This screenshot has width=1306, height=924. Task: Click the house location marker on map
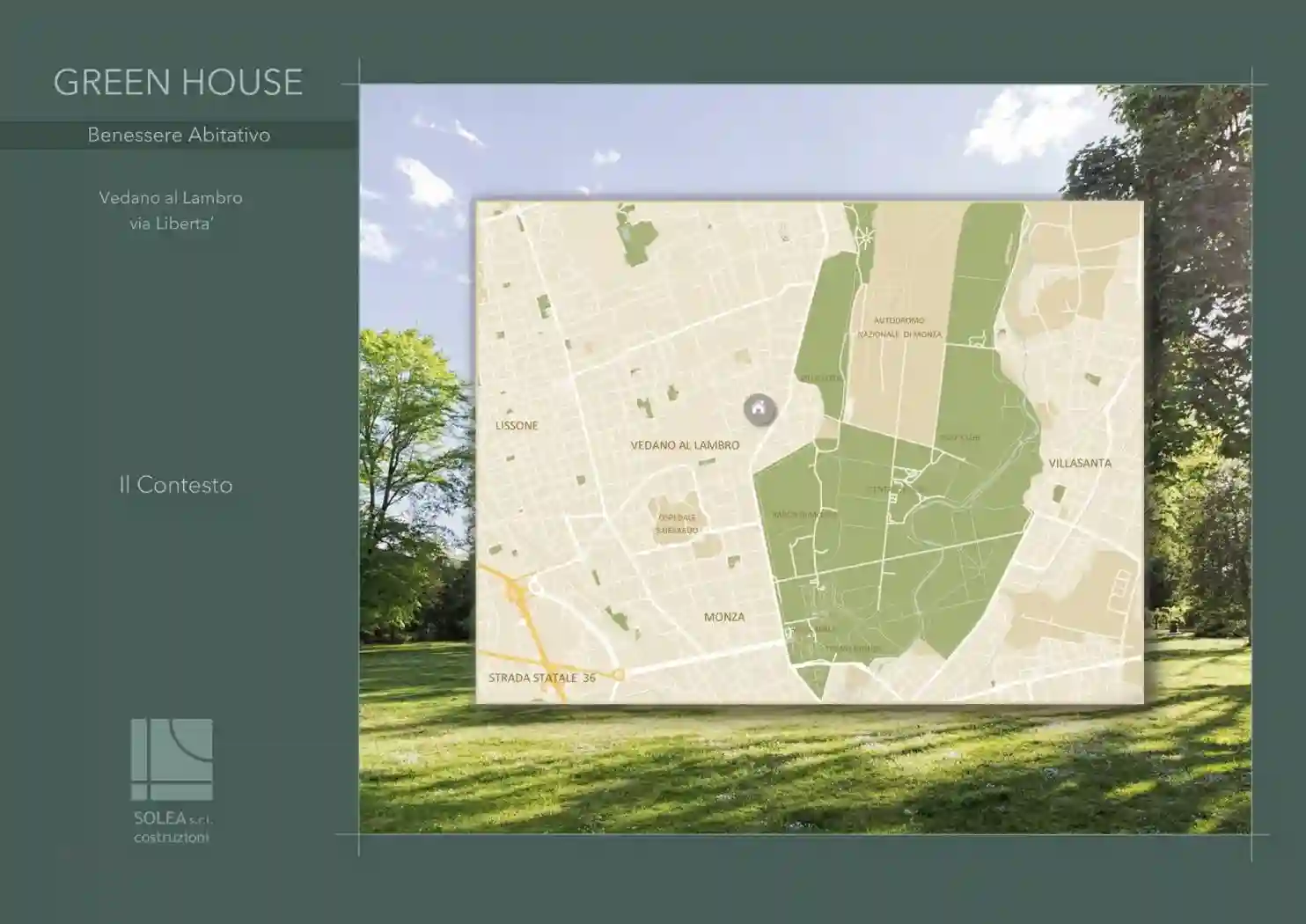tap(759, 409)
